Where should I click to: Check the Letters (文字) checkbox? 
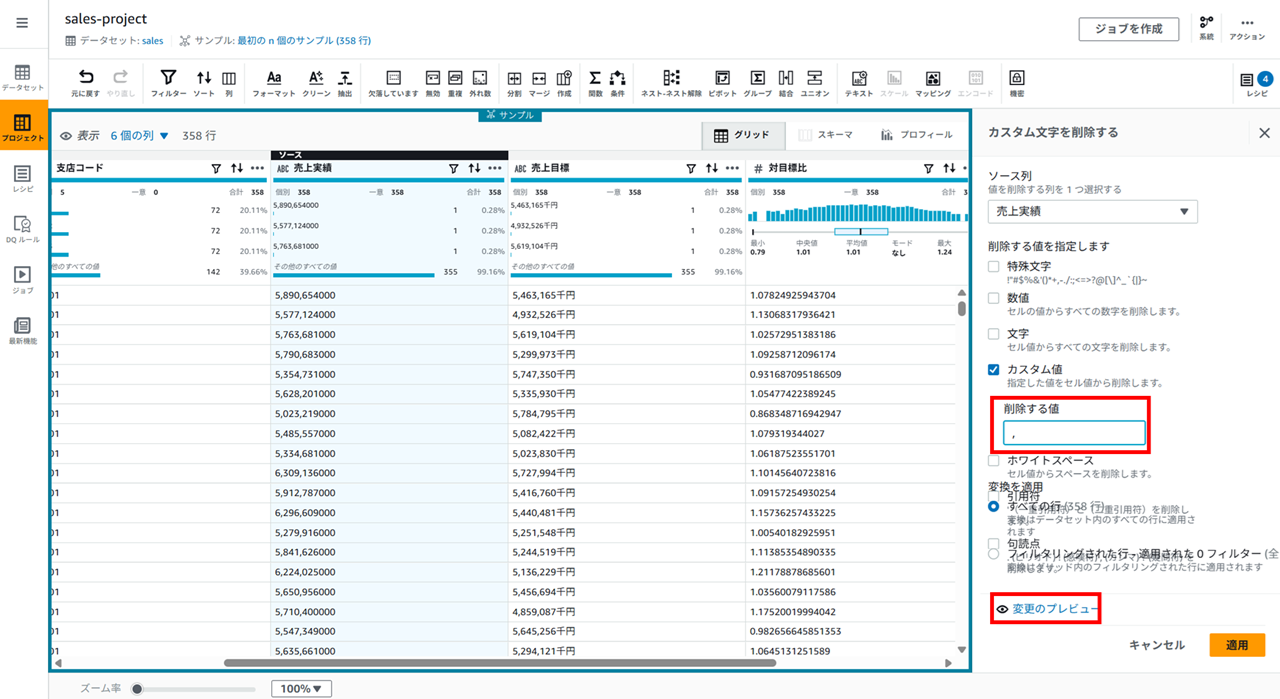tap(993, 334)
